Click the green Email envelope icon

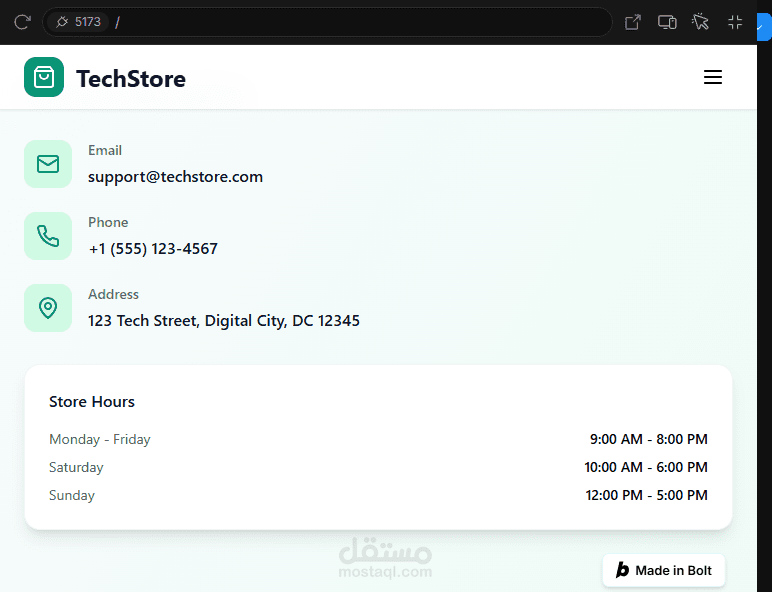48,164
